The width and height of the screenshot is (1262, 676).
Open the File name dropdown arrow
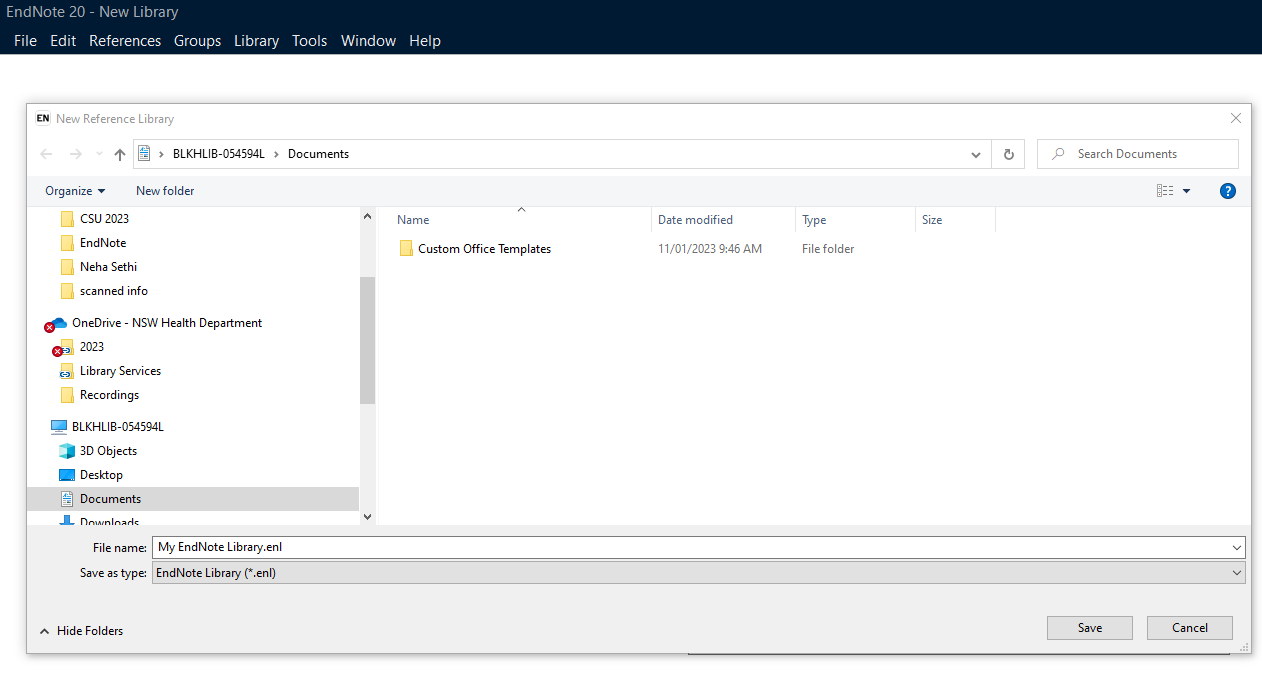pos(1238,547)
